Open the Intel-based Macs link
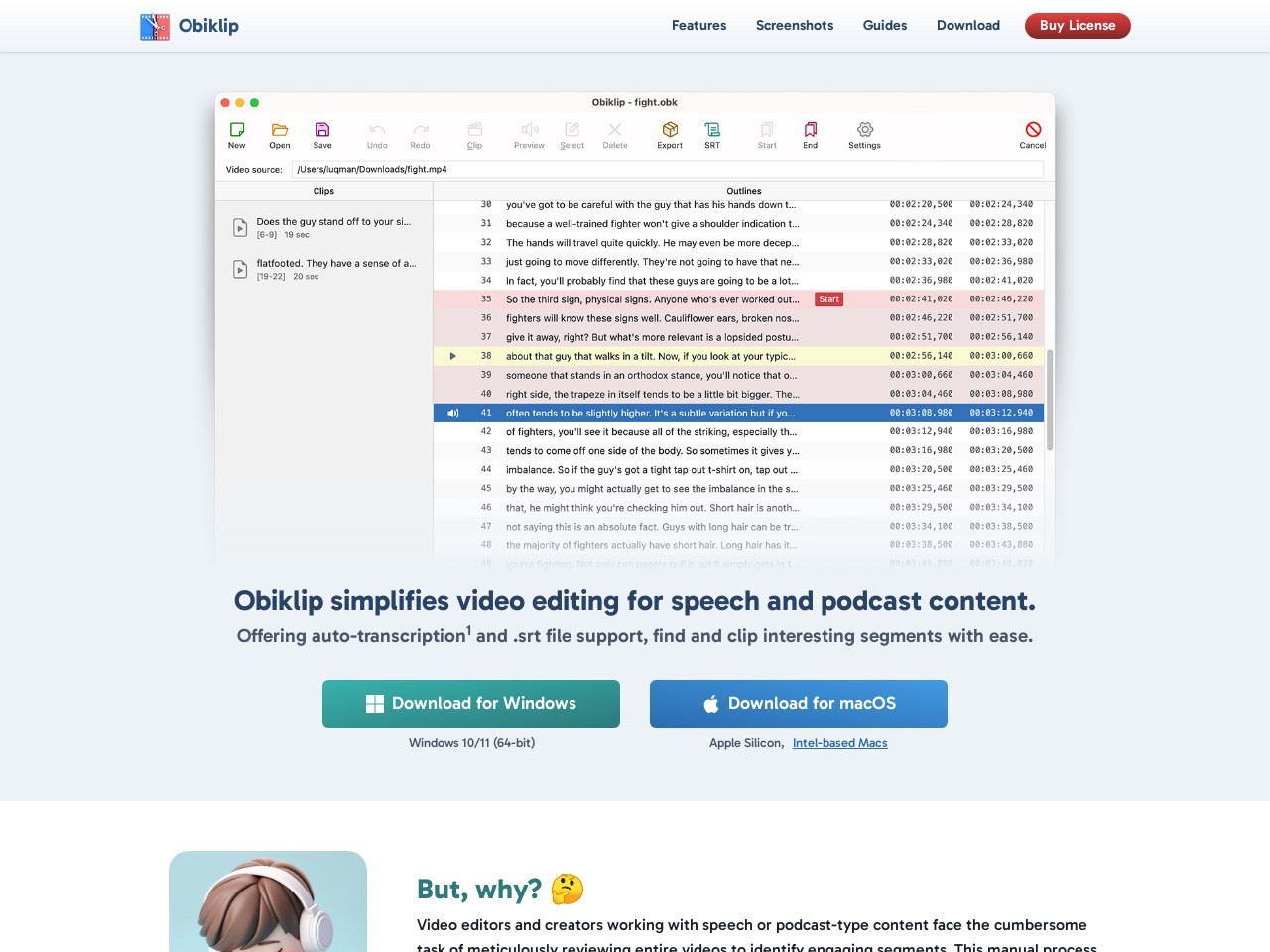Screen dimensions: 1270x952 coord(840,743)
